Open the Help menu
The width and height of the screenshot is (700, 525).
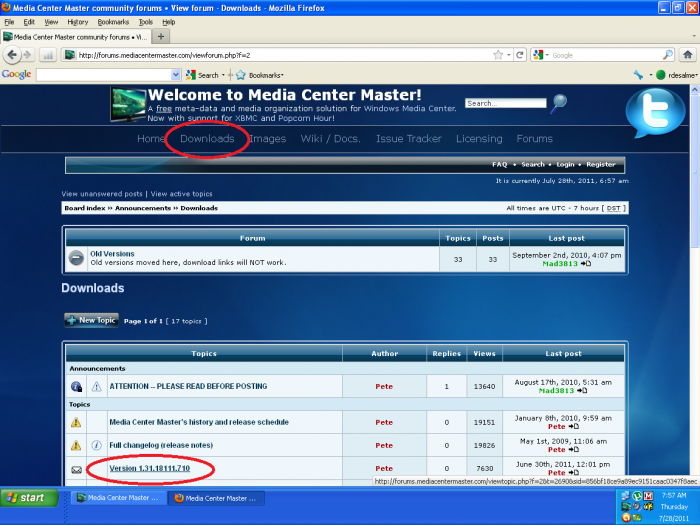[168, 22]
